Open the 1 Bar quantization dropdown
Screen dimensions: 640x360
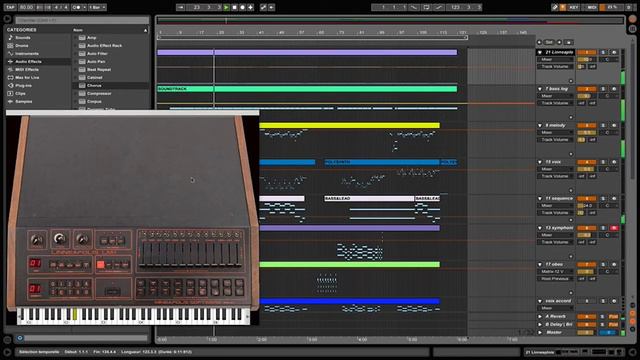[97, 7]
